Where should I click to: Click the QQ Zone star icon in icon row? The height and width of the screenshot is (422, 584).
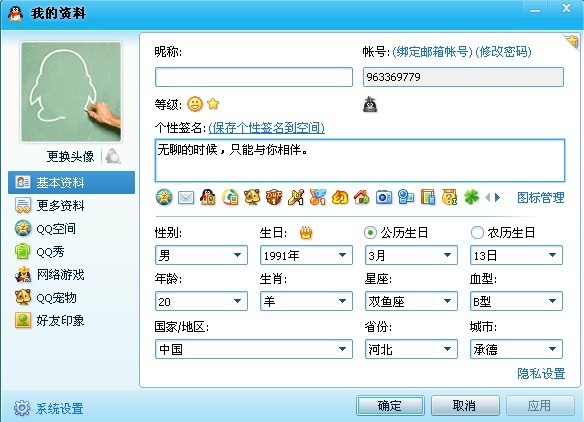pyautogui.click(x=164, y=197)
